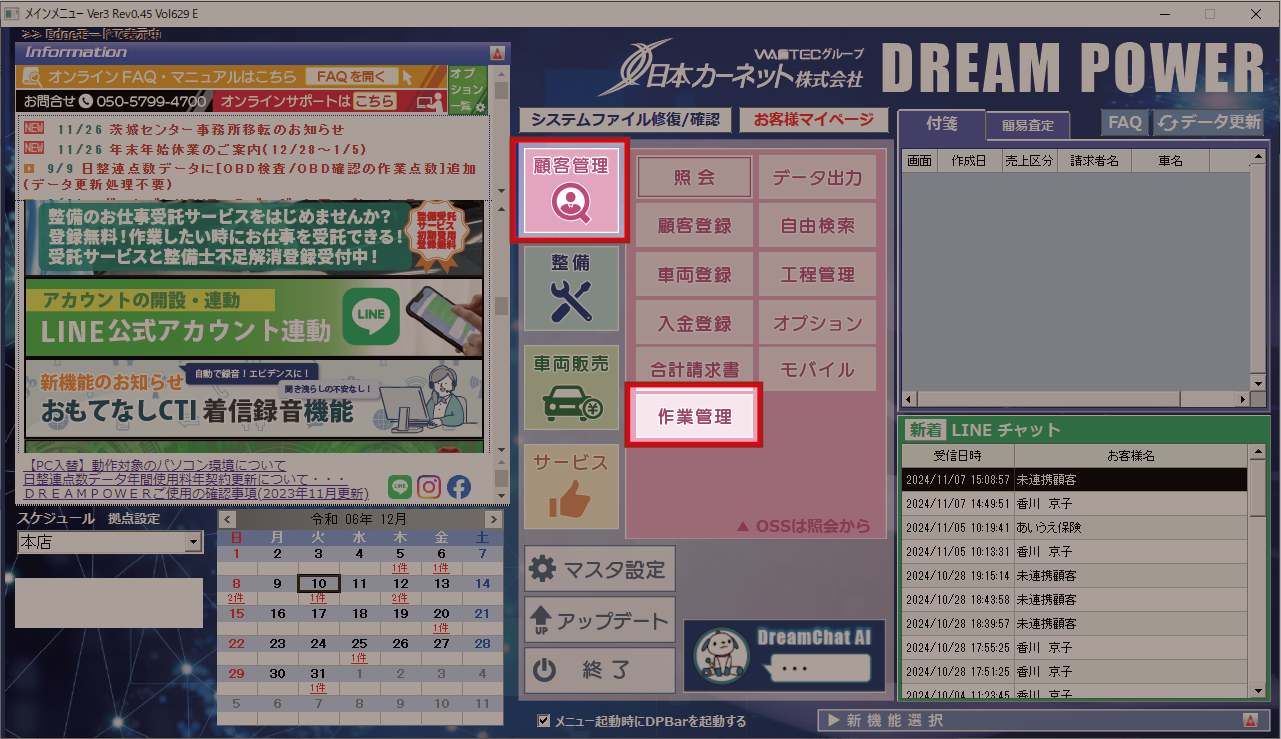
Task: Click the 終了 power button
Action: (x=600, y=671)
